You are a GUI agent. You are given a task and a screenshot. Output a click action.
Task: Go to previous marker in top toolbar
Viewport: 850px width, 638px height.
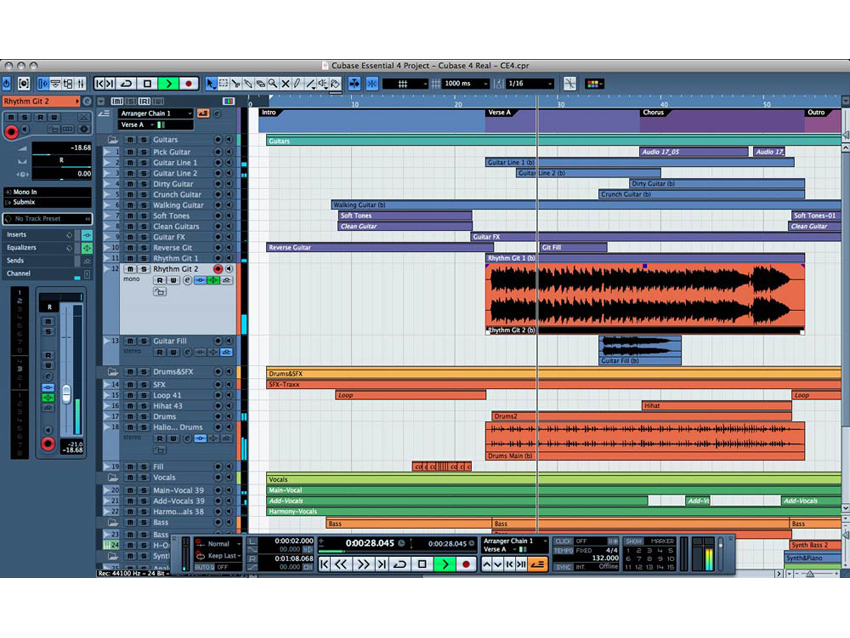99,83
